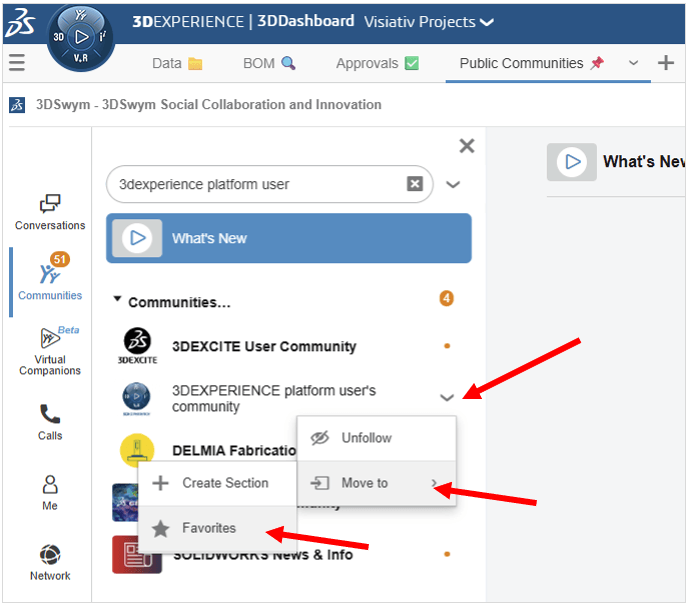This screenshot has height=605, width=689.
Task: Open the Me profile section
Action: [50, 492]
